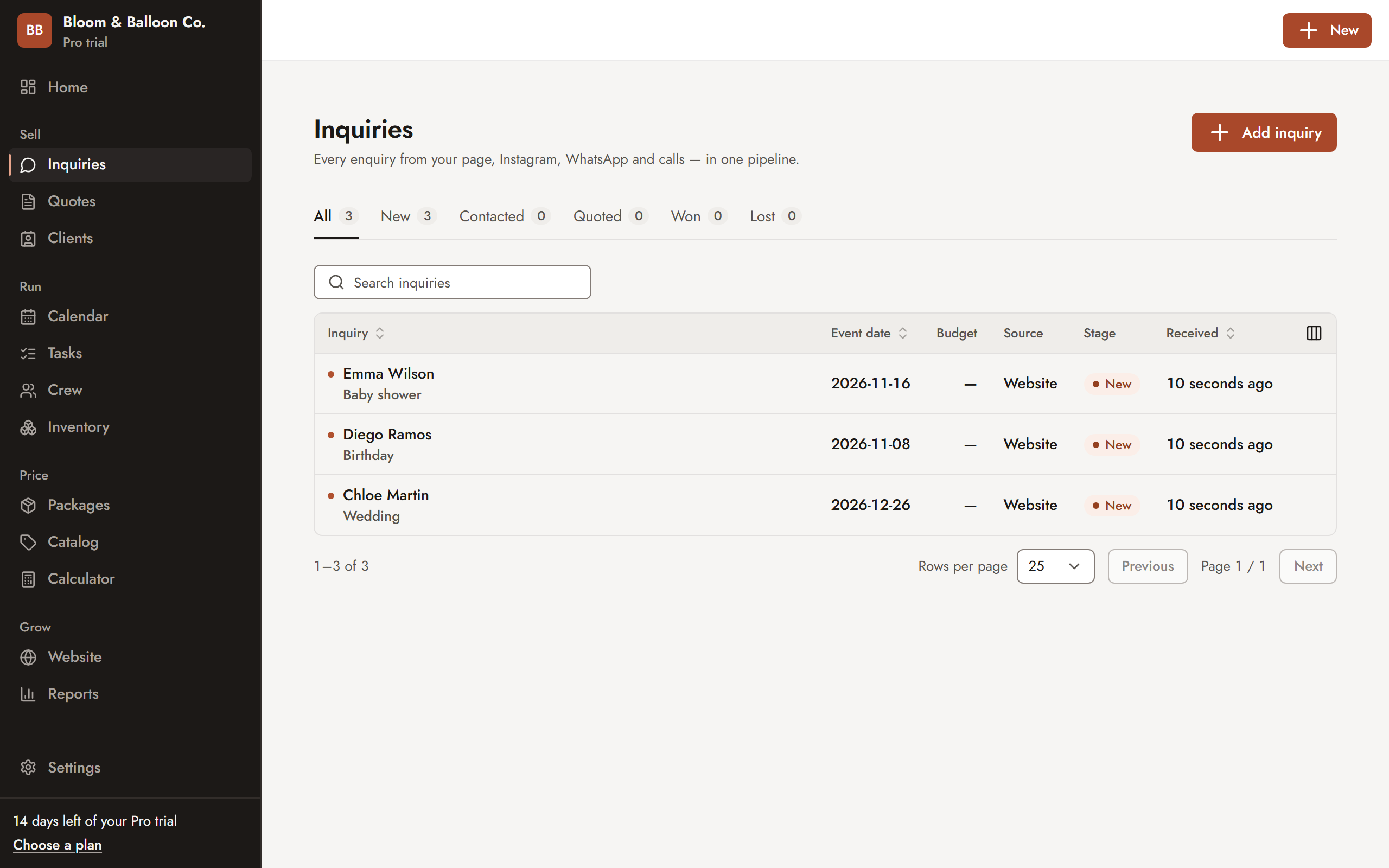Viewport: 1389px width, 868px height.
Task: Click the New stage badge for Emma Wilson
Action: point(1112,384)
